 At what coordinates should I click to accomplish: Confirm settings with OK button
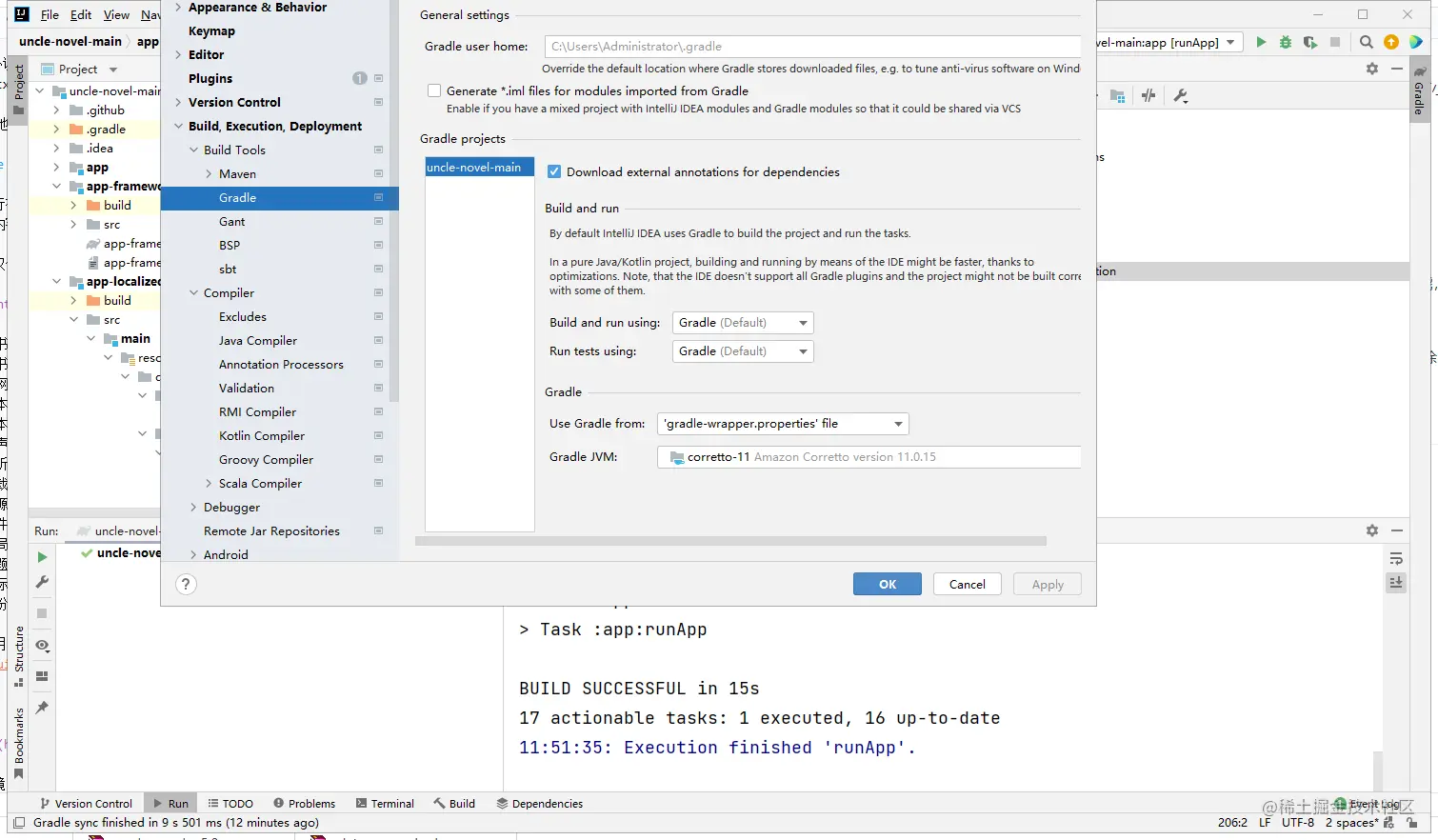coord(888,585)
